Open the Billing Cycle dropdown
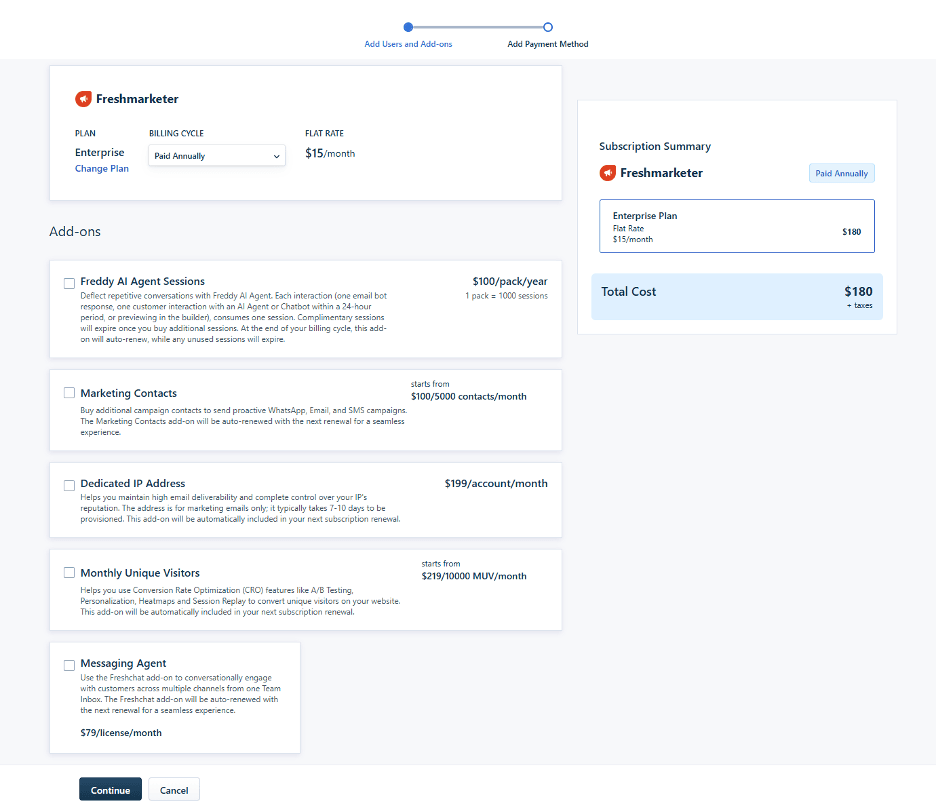Screen dimensions: 936x810 tap(216, 156)
